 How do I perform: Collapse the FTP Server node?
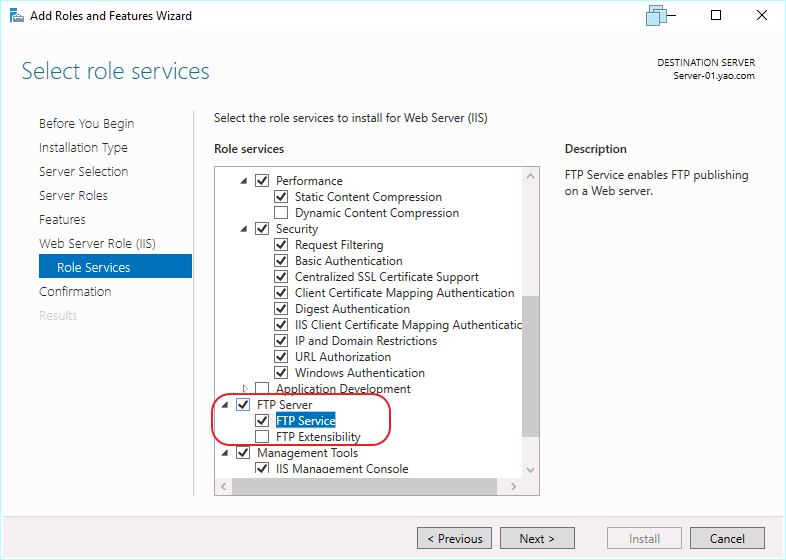tap(225, 405)
